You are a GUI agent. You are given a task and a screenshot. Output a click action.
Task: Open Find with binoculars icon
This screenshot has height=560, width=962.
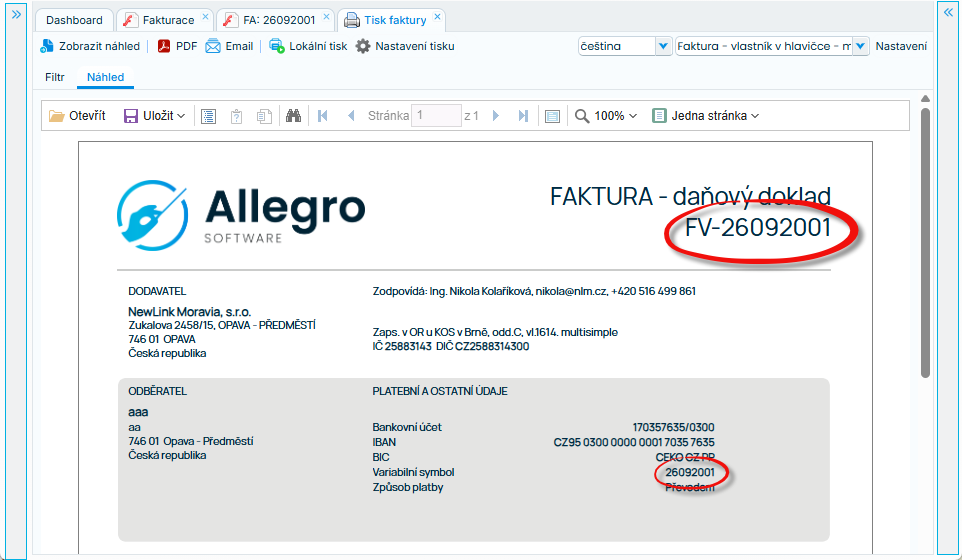tap(293, 116)
